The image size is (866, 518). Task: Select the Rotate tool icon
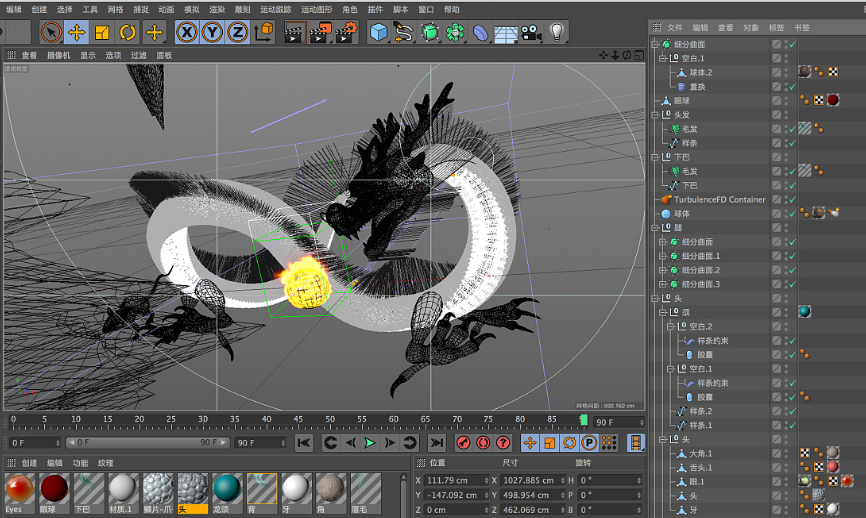click(x=127, y=32)
